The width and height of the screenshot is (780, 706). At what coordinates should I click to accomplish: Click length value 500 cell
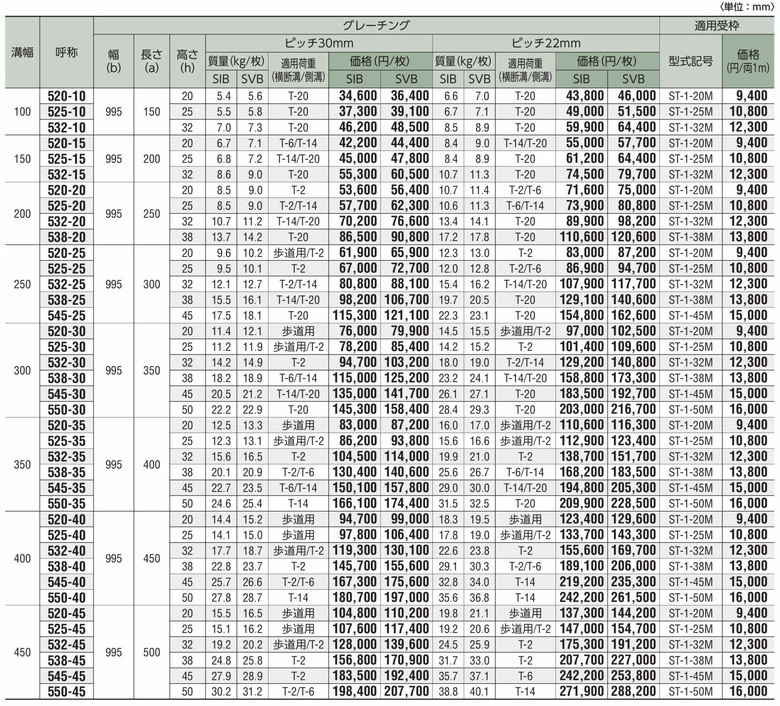click(x=152, y=653)
